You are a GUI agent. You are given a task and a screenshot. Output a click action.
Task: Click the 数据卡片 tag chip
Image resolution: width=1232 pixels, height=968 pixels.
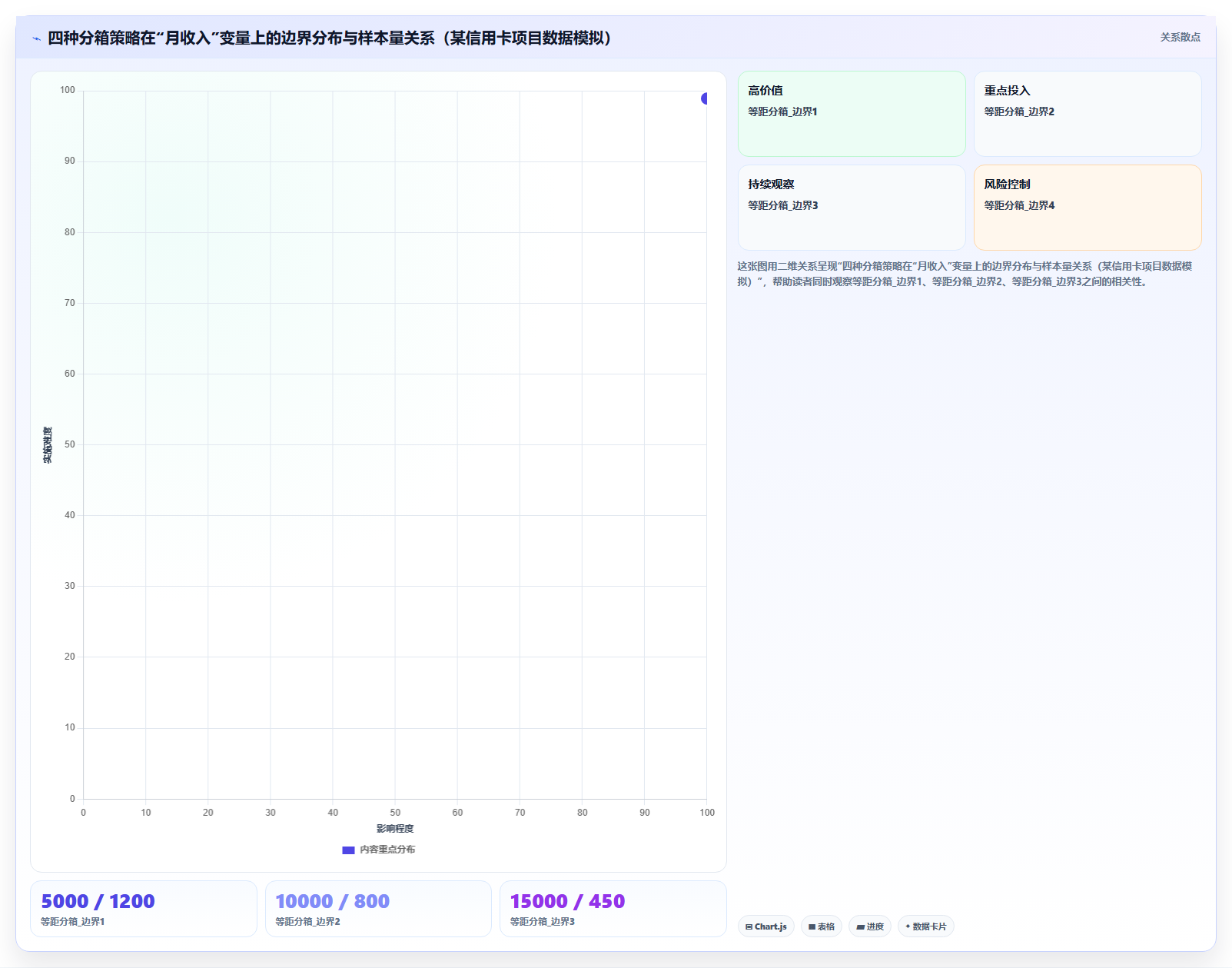(x=926, y=926)
